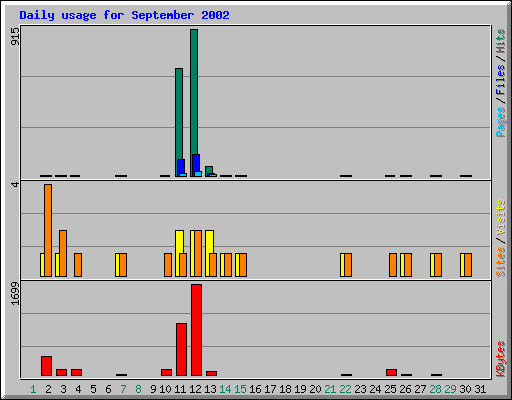This screenshot has width=512, height=400.
Task: Click the '1699' y-axis label of the KBytes chart
Action: [15, 293]
